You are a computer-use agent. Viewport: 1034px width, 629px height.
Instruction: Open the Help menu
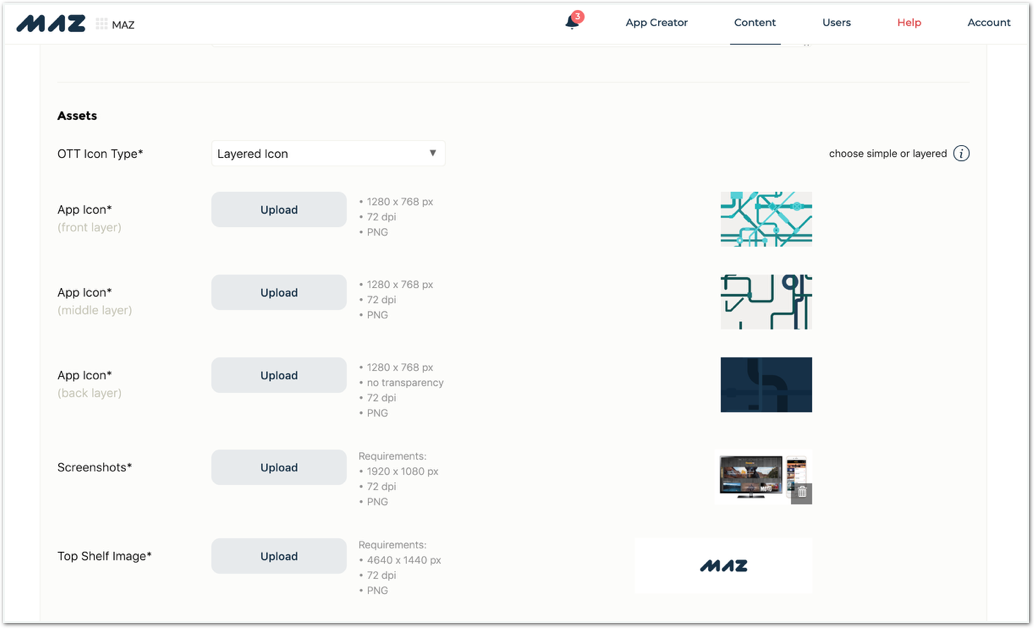tap(909, 22)
